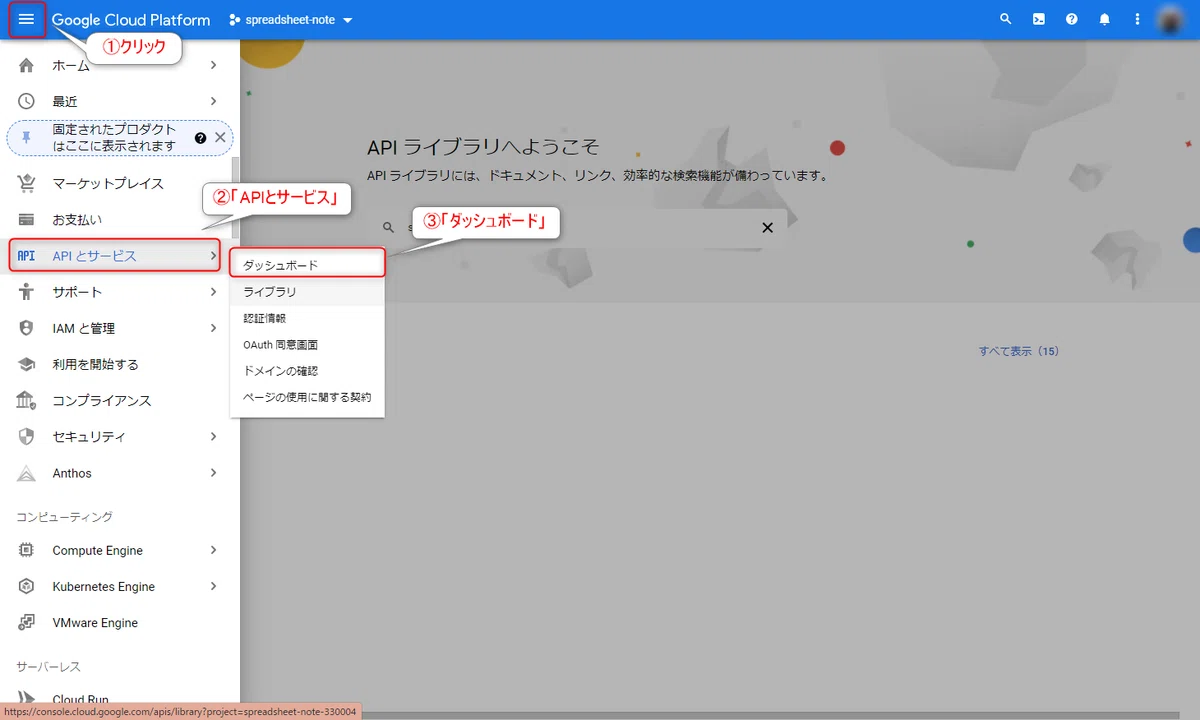The height and width of the screenshot is (720, 1200).
Task: Clear the API library search field
Action: [x=768, y=227]
